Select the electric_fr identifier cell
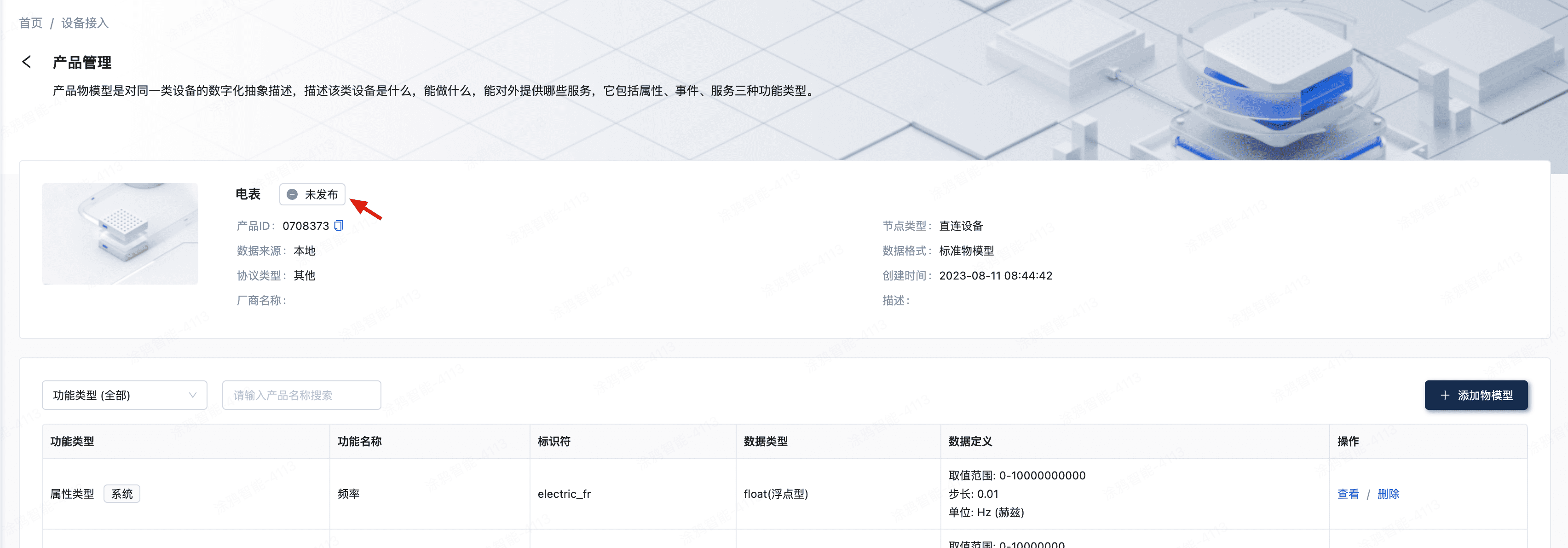Screen dimensions: 1568x548 point(564,494)
